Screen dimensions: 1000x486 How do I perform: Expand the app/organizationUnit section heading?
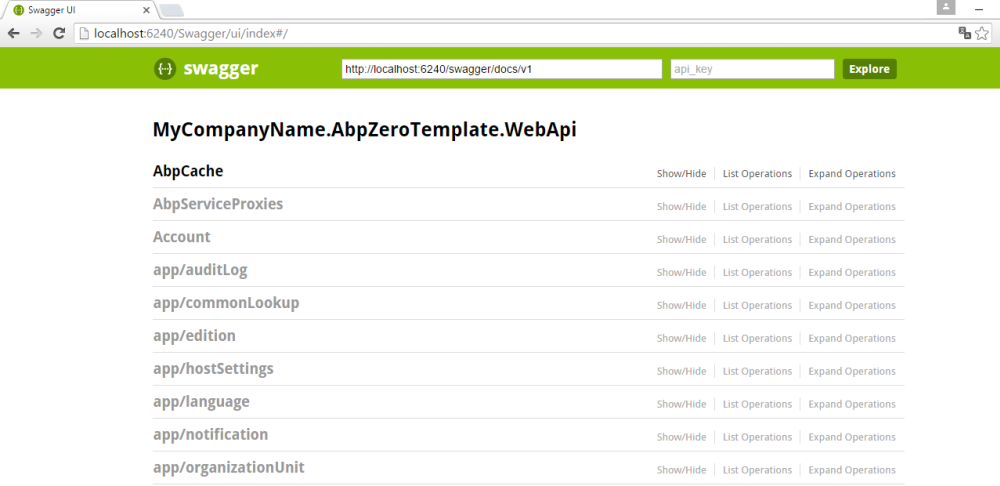[229, 468]
